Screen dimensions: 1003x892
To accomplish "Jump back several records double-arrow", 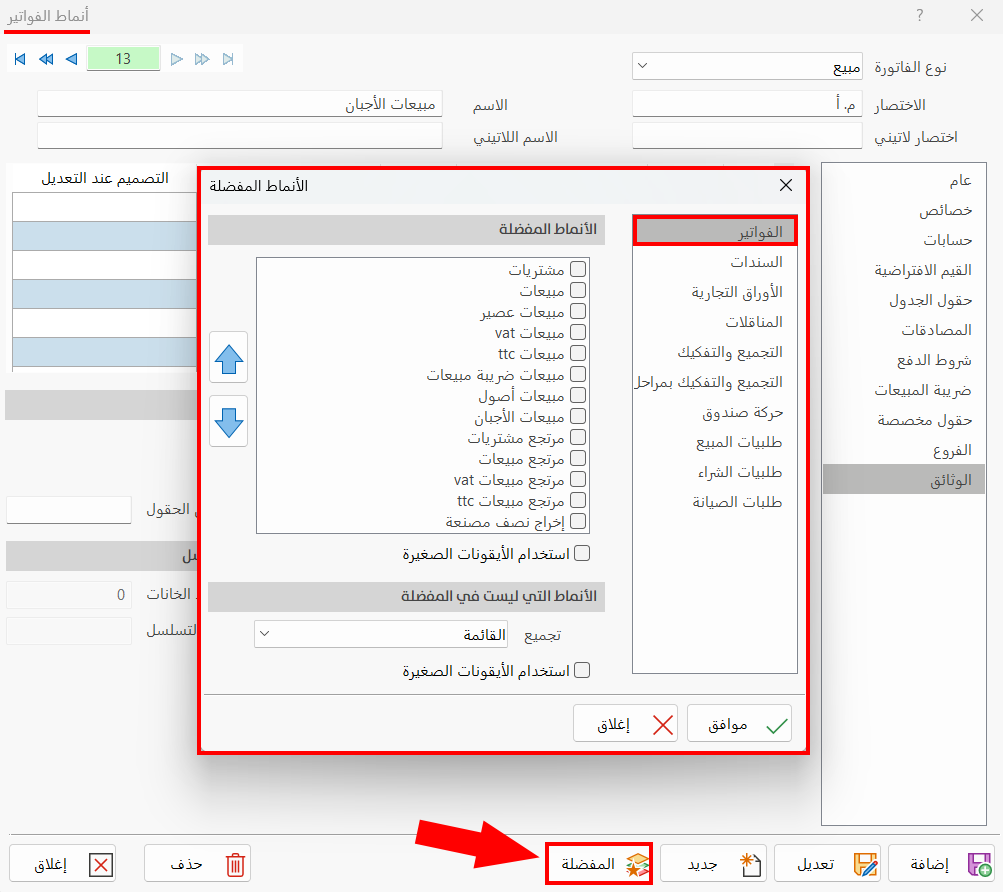I will click(x=46, y=60).
